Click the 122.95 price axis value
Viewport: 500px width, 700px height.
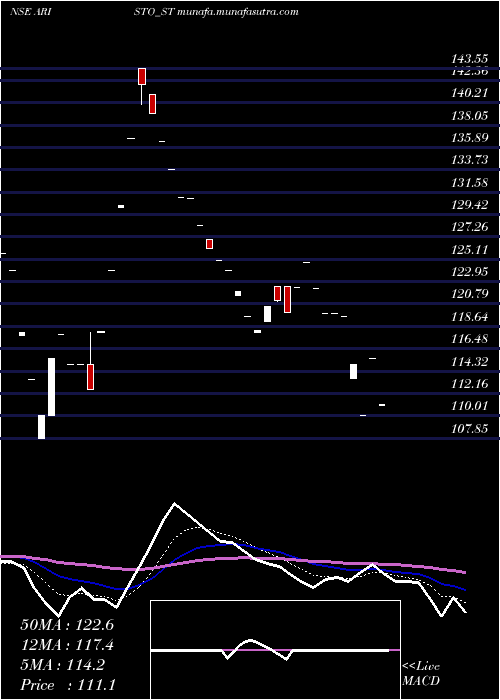tap(470, 271)
